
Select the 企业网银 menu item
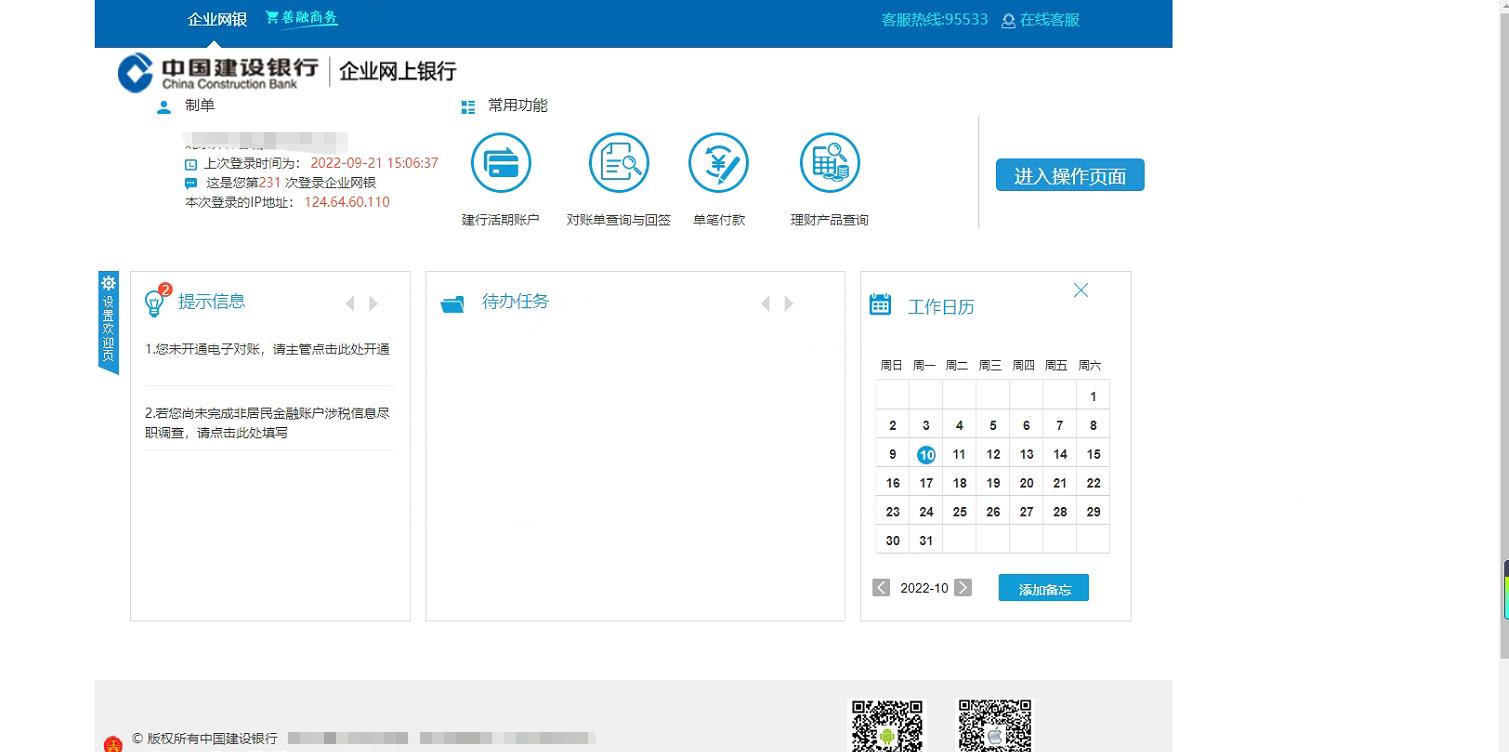click(216, 18)
